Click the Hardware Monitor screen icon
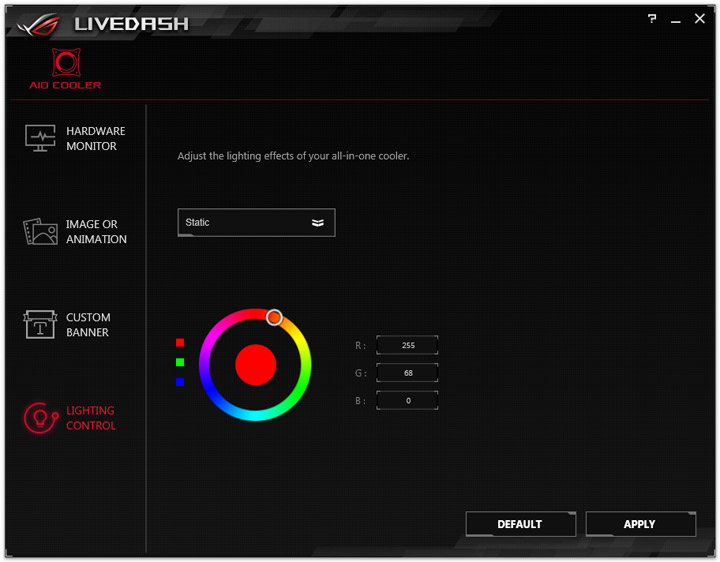720x562 pixels. [x=40, y=138]
